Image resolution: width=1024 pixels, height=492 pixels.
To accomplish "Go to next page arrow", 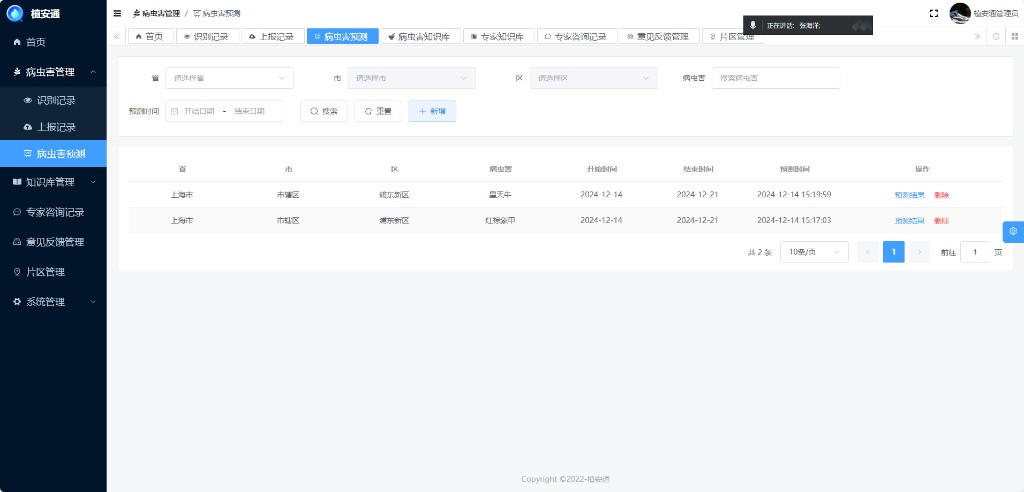I will (x=920, y=252).
